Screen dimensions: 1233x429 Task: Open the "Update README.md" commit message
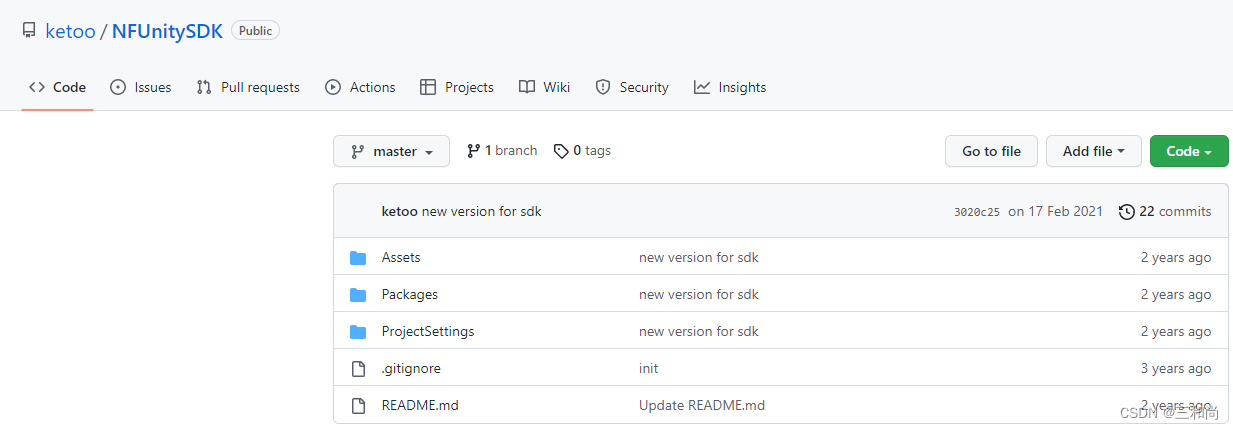pyautogui.click(x=702, y=405)
